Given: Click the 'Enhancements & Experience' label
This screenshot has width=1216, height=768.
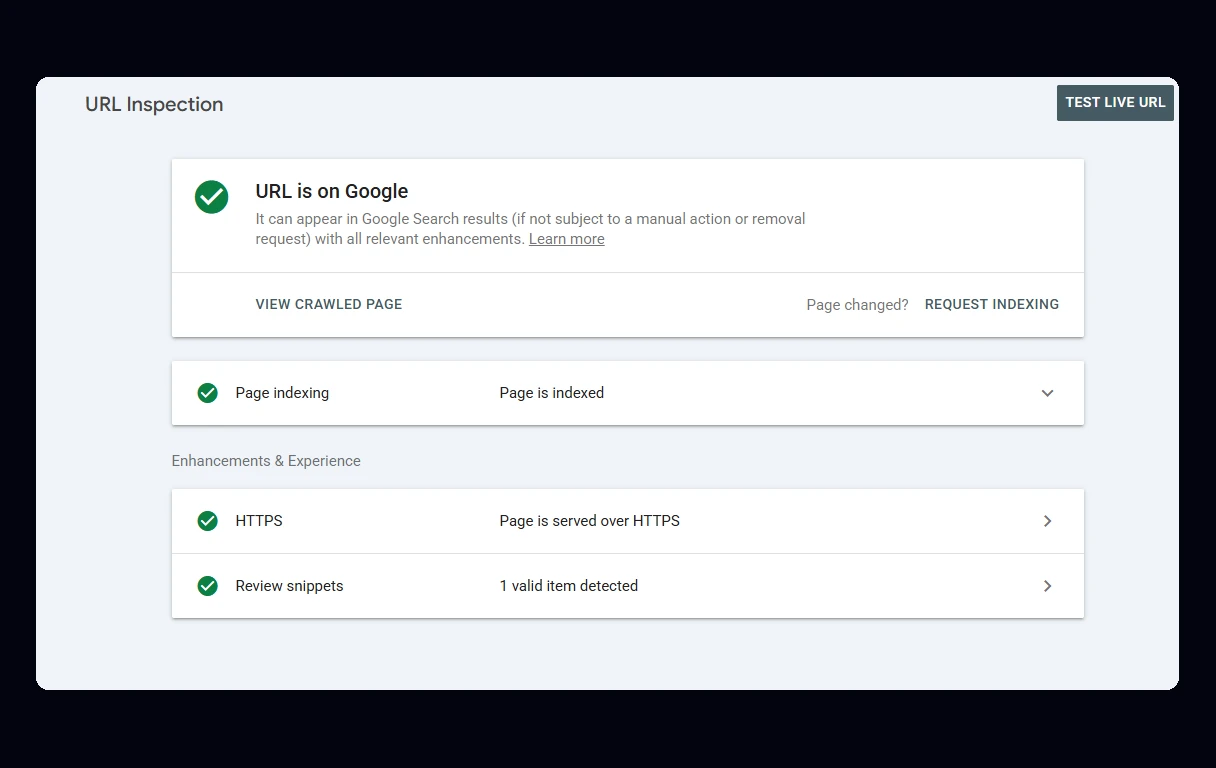Looking at the screenshot, I should coord(266,461).
